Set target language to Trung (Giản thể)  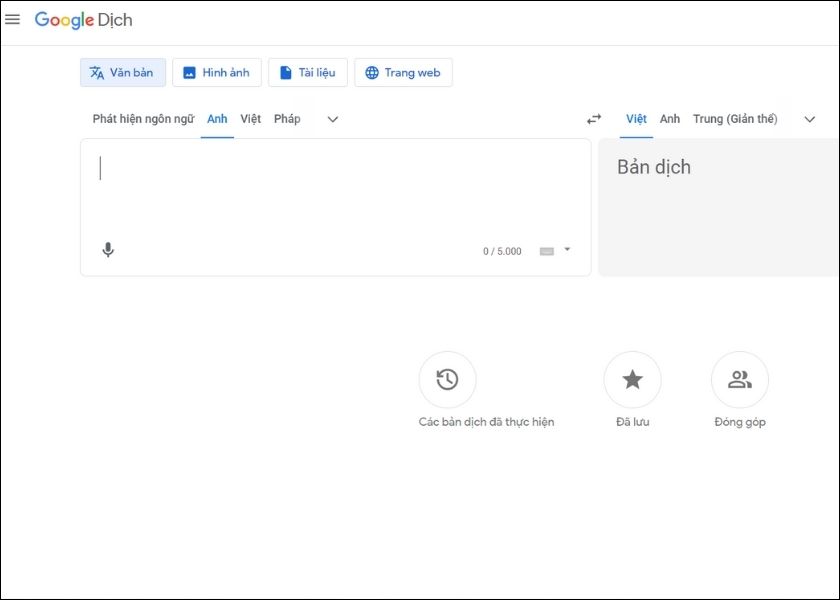(x=737, y=118)
